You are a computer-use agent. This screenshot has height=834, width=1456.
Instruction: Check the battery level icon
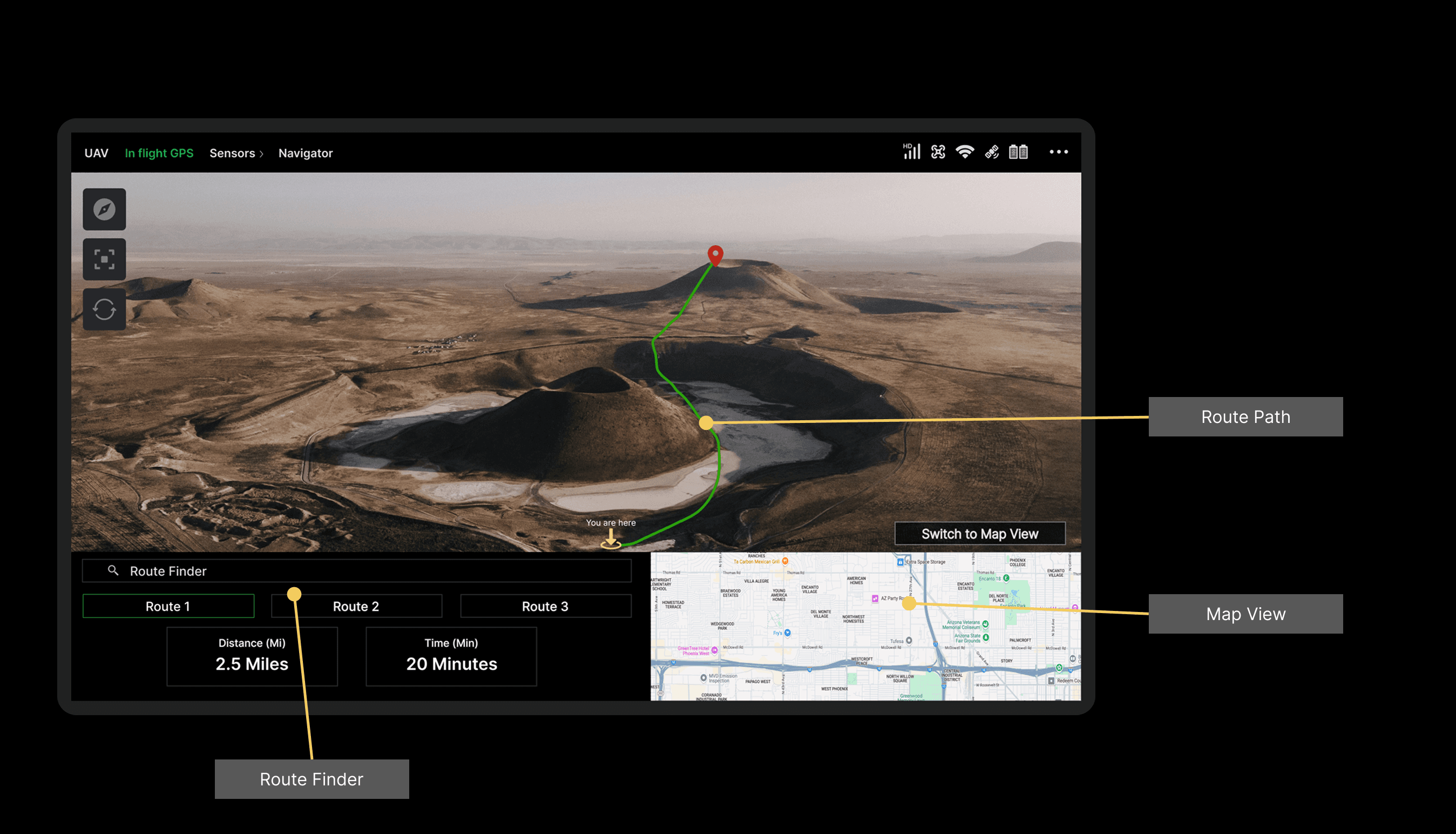pyautogui.click(x=1018, y=152)
